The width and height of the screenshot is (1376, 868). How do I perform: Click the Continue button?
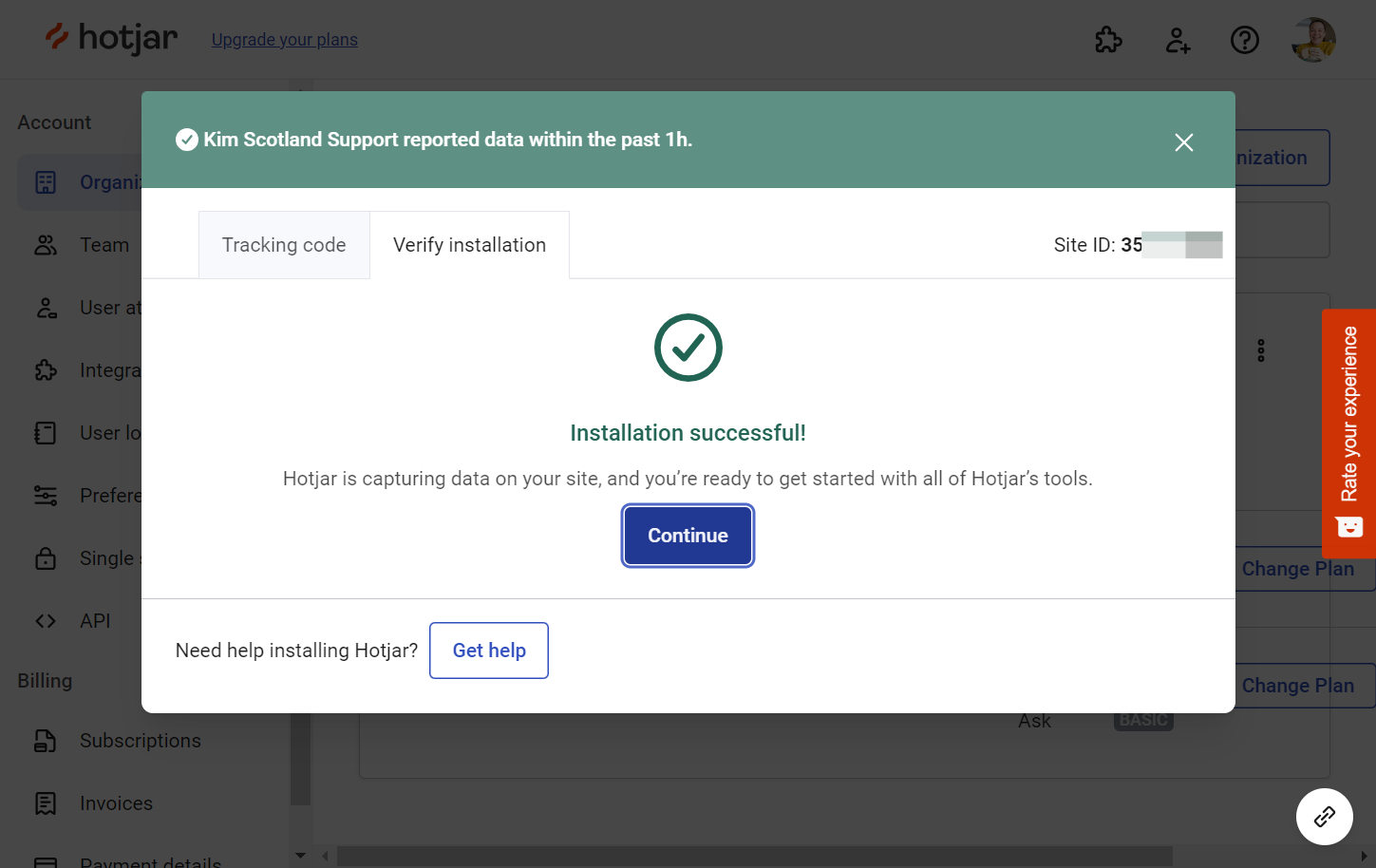(x=688, y=536)
